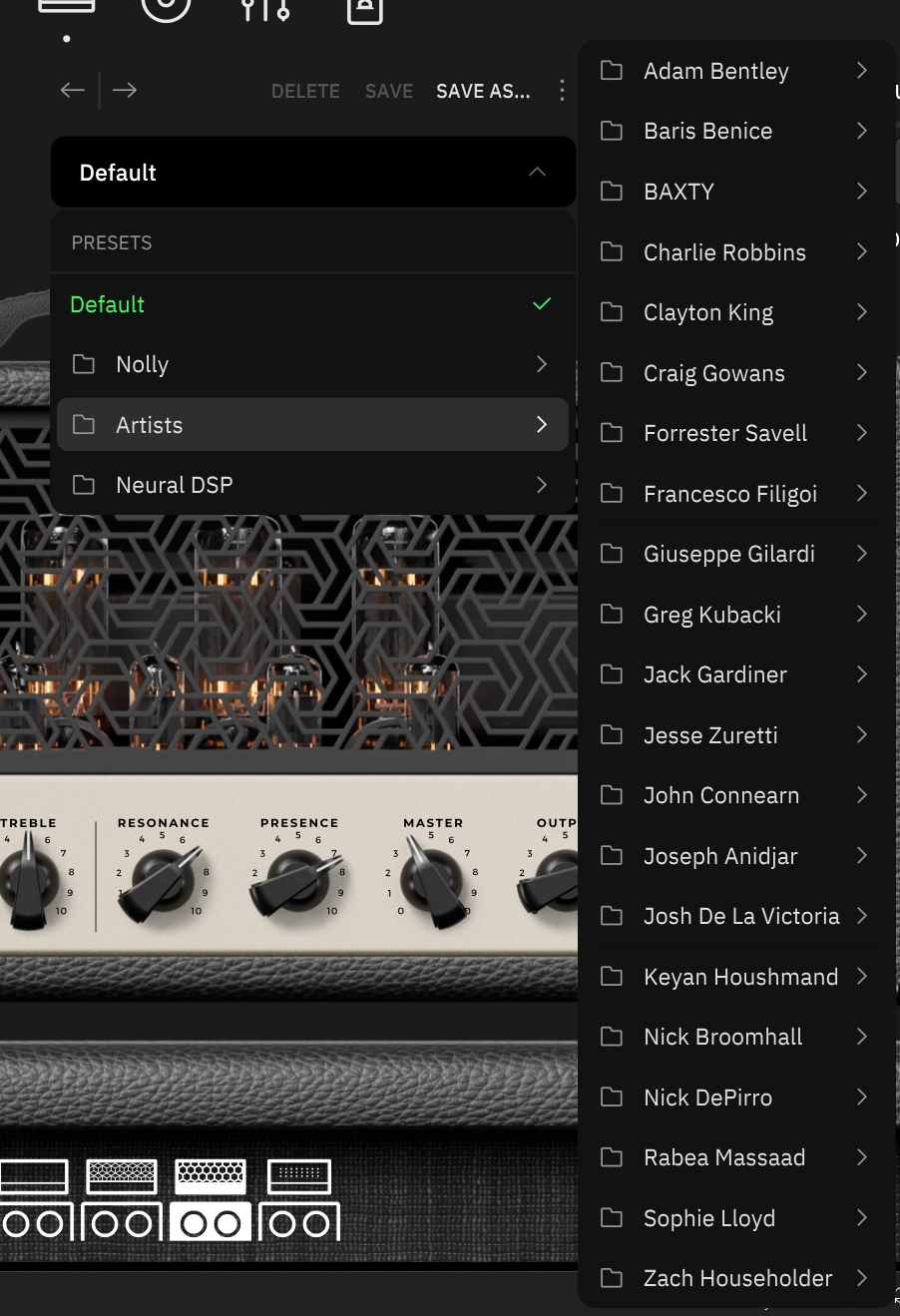900x1316 pixels.
Task: Click the folder icon beside Josh De La Victoria
Action: (x=612, y=916)
